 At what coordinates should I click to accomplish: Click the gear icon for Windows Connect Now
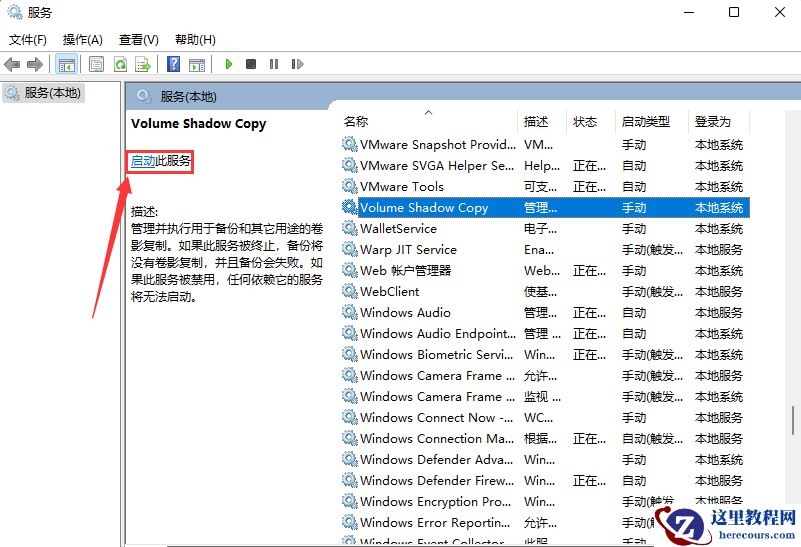[349, 417]
